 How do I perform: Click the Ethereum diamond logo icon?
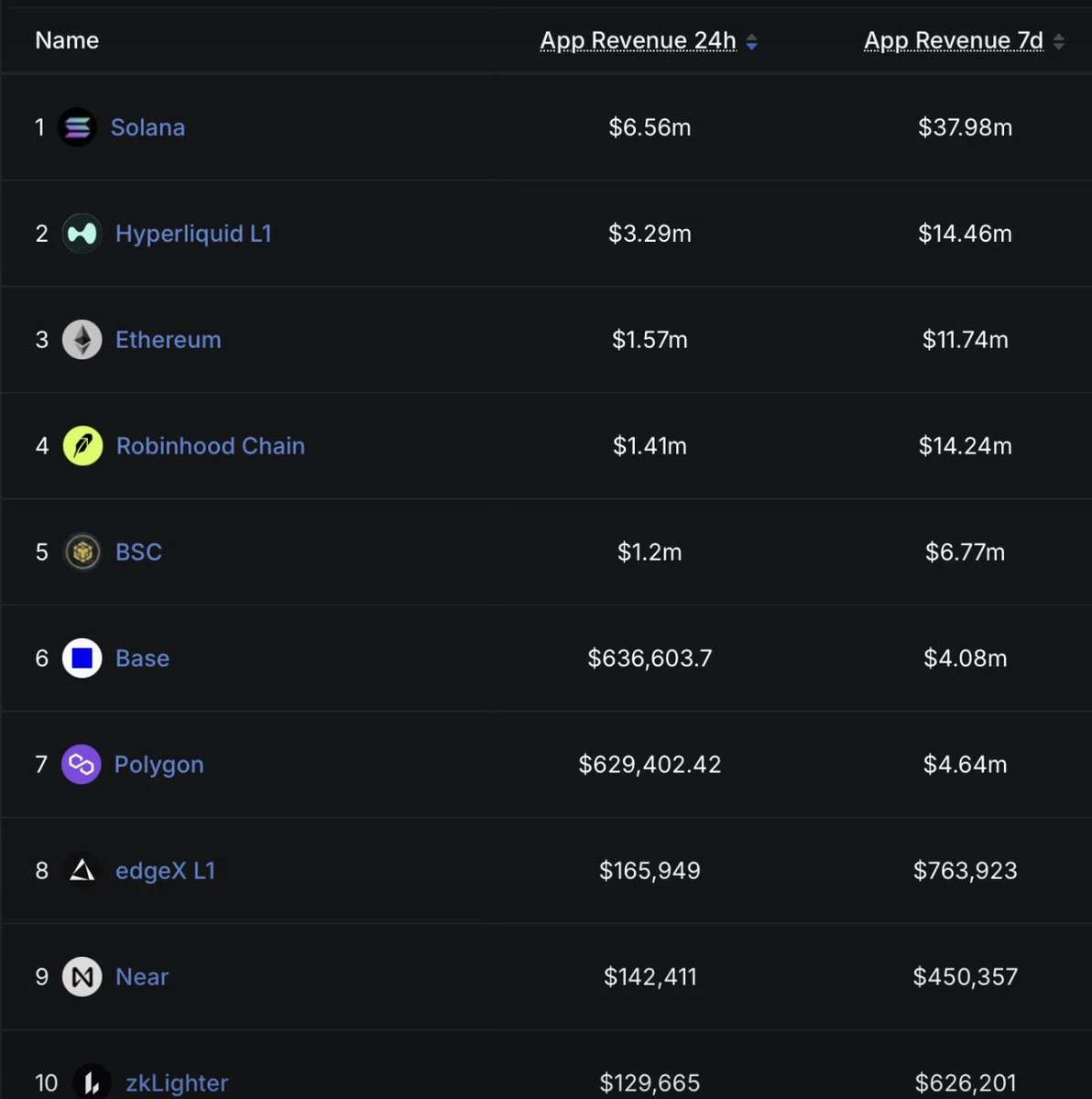click(x=82, y=340)
